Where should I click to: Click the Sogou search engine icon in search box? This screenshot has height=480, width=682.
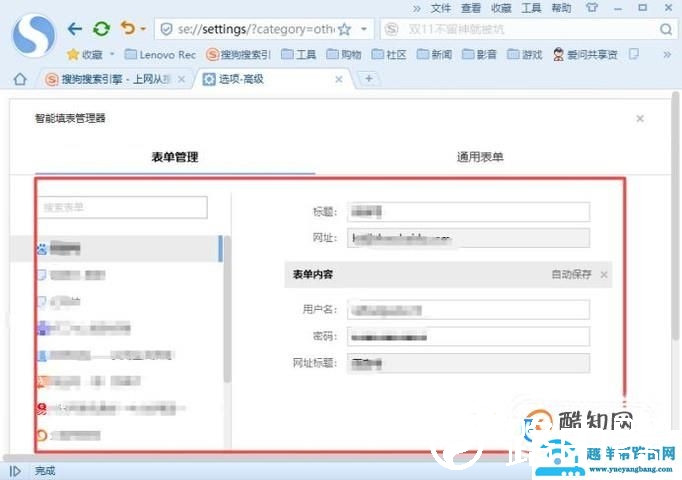coord(391,29)
